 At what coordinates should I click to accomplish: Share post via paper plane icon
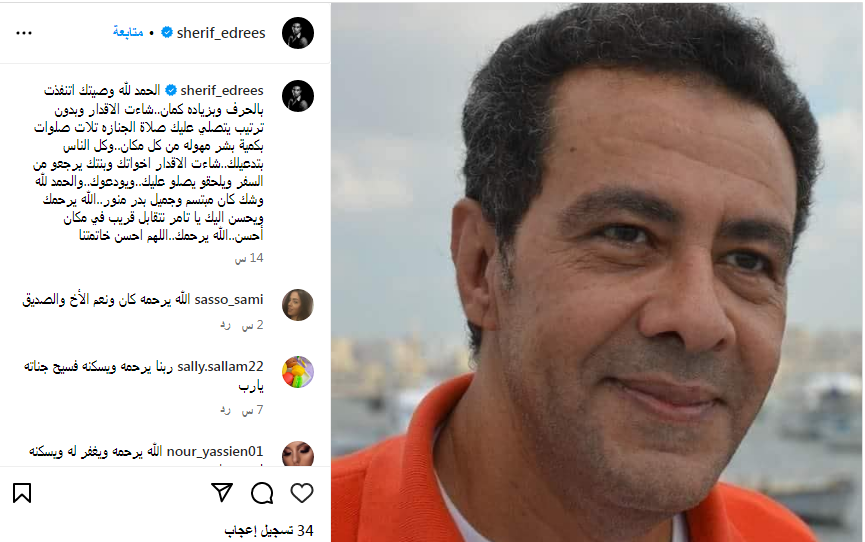click(x=222, y=492)
